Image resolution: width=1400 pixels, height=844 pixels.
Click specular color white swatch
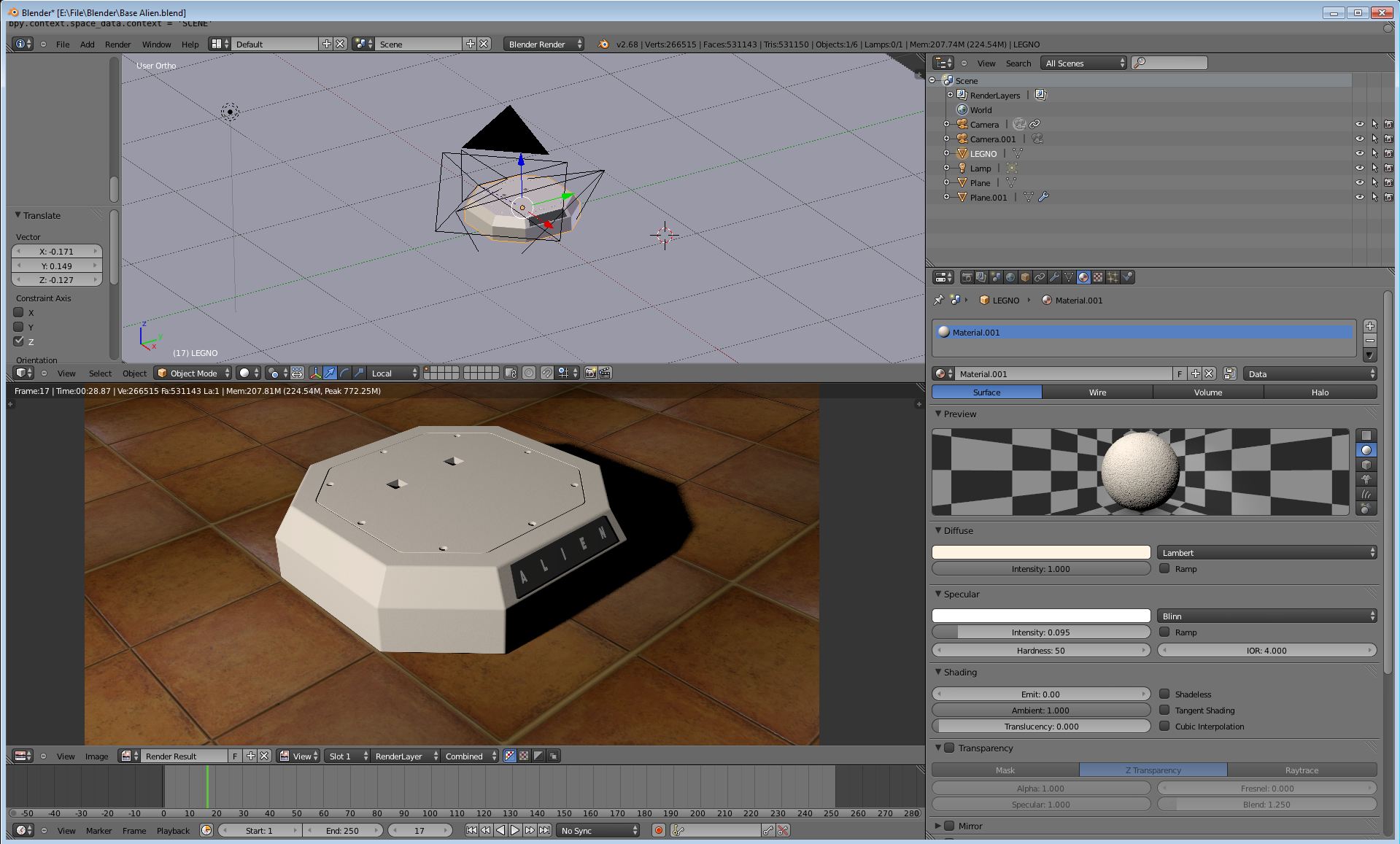(1041, 616)
